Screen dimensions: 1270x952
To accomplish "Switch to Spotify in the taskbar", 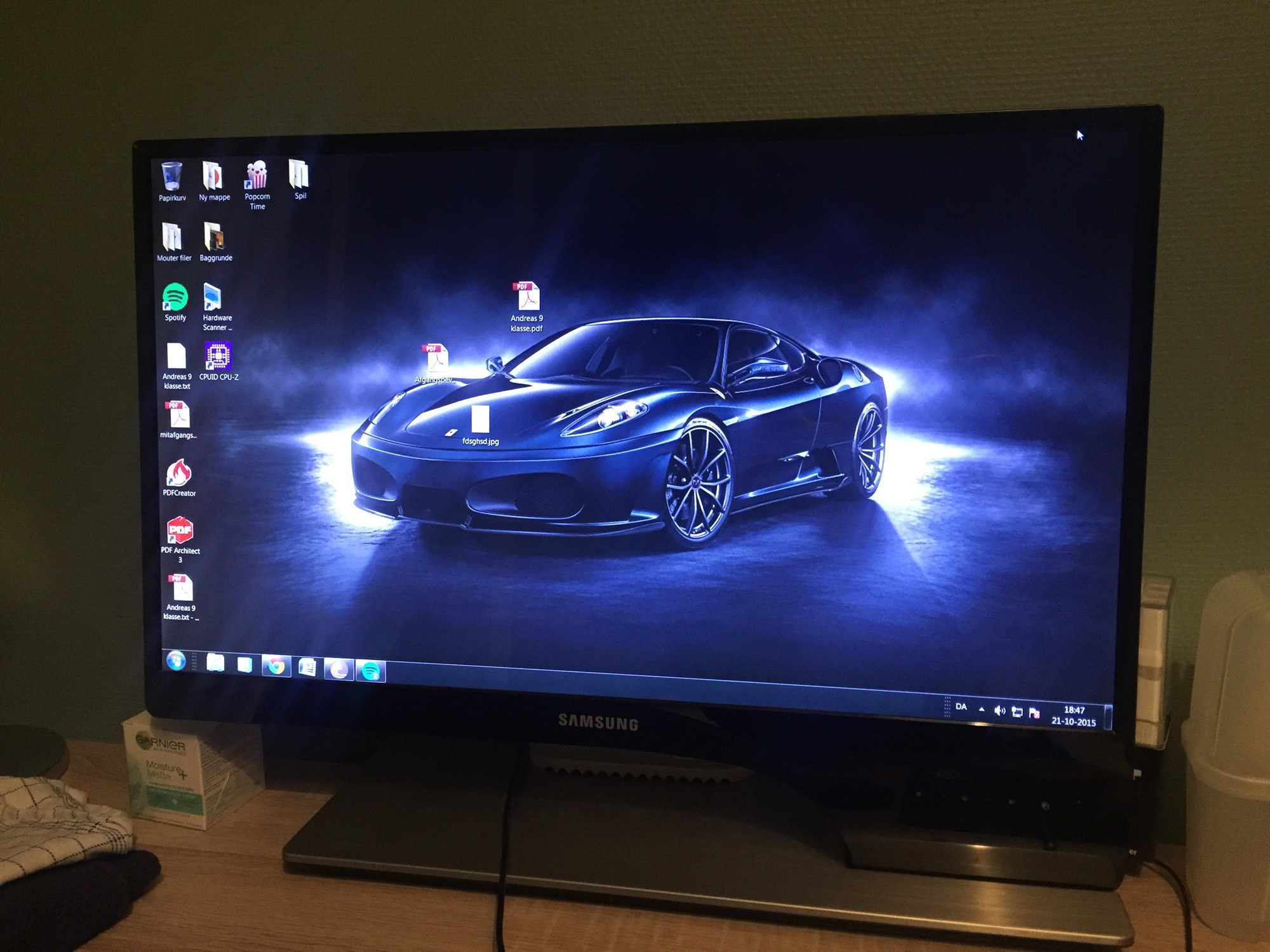I will pos(371,671).
